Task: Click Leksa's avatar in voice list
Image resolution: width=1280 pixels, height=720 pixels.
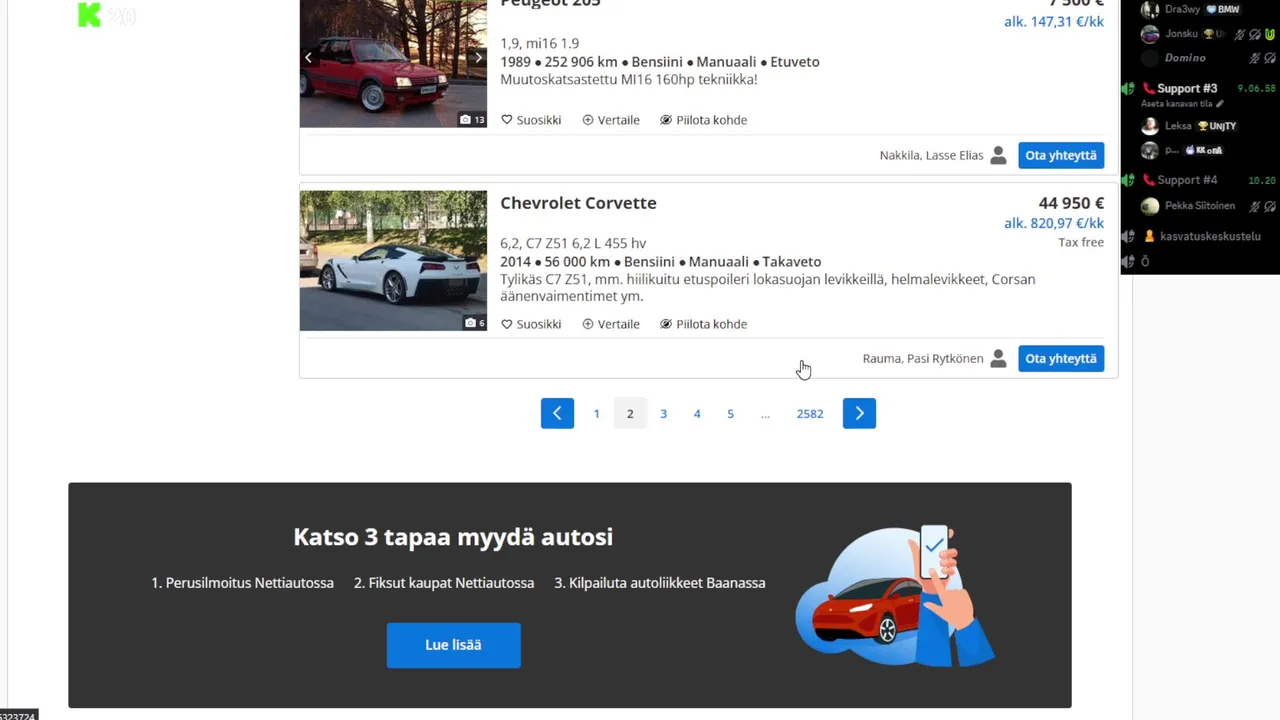Action: click(x=1150, y=126)
